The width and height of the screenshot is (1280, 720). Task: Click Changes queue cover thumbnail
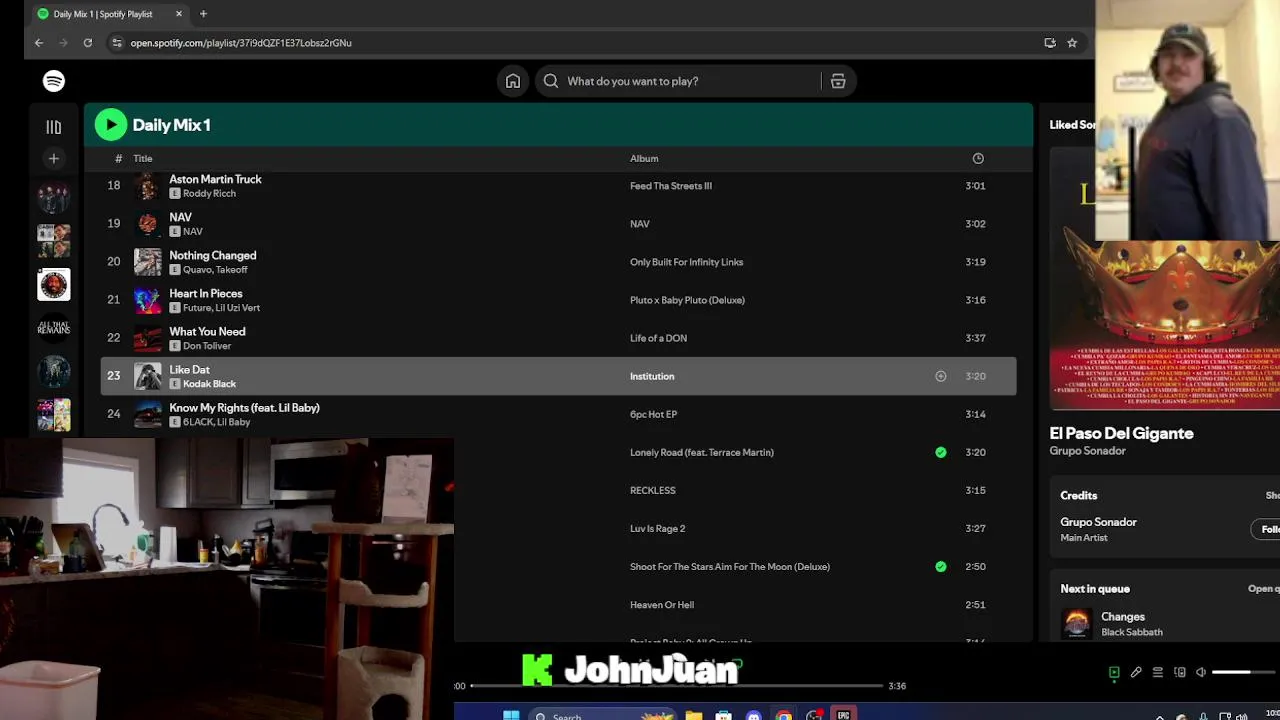click(1077, 624)
